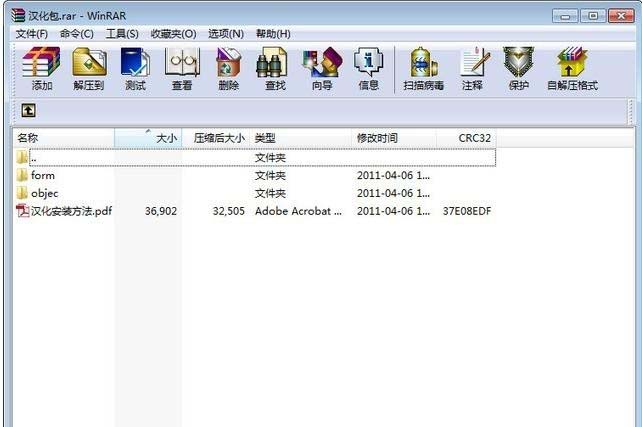Click the 保护 (Protect) shield icon
642x427 pixels.
click(518, 62)
